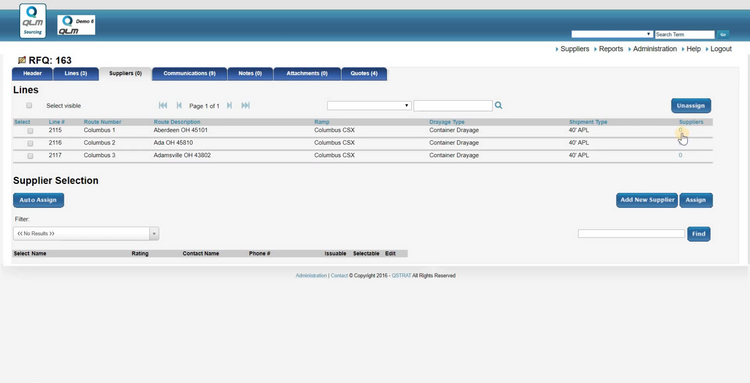This screenshot has height=383, width=750.
Task: Click the Go button beside Search Term
Action: point(723,34)
